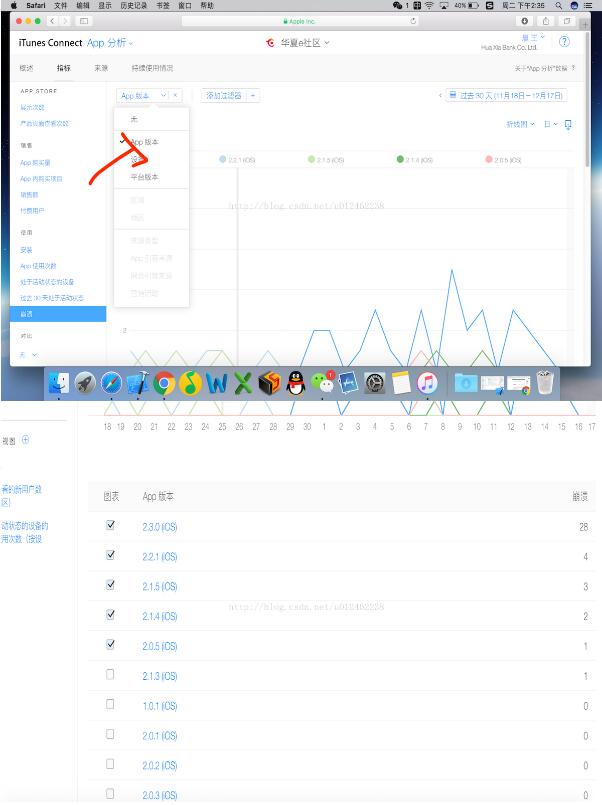Viewport: 602px width, 805px height.
Task: Open the App 版本 filter dropdown
Action: [143, 95]
